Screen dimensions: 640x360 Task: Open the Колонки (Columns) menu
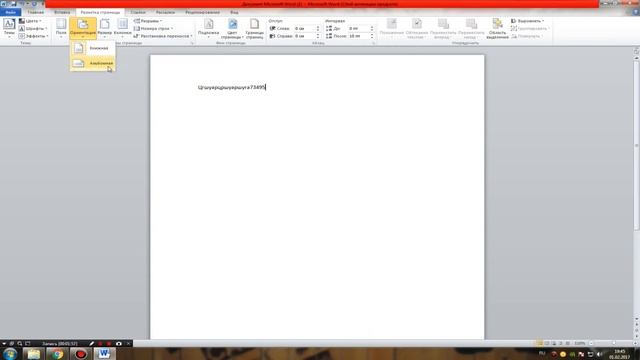122,28
